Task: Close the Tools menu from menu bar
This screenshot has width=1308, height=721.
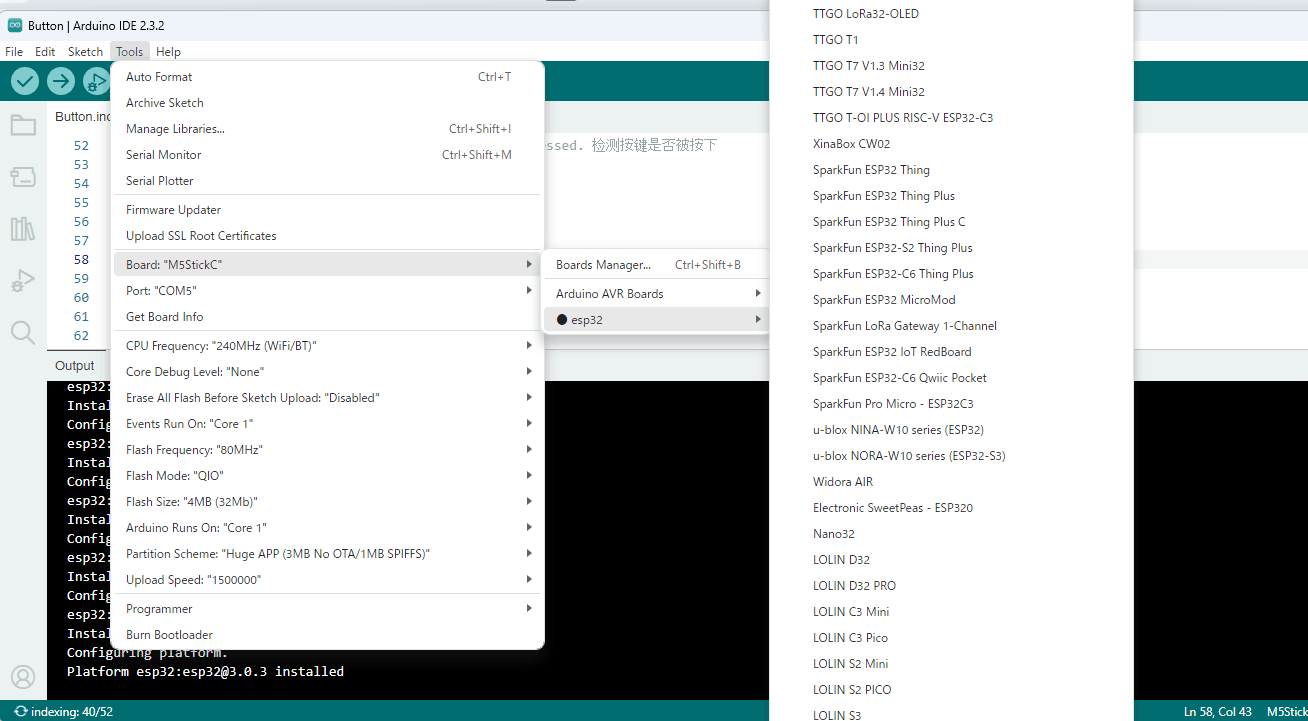Action: point(129,51)
